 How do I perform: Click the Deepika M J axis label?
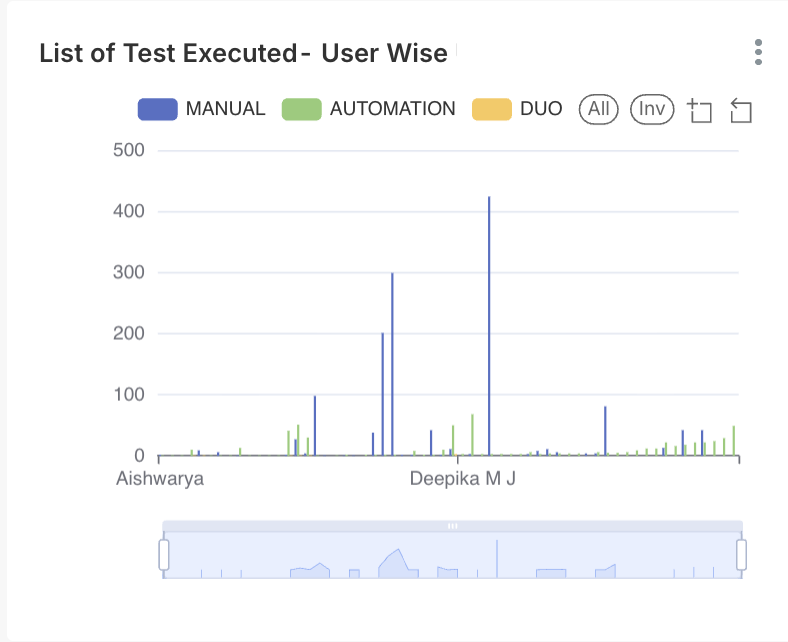(x=462, y=478)
